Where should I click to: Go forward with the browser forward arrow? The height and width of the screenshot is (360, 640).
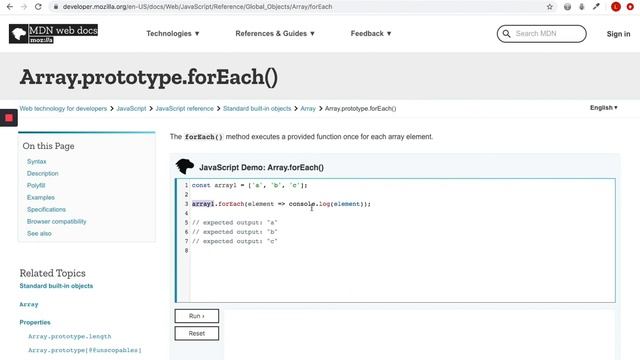pos(24,7)
